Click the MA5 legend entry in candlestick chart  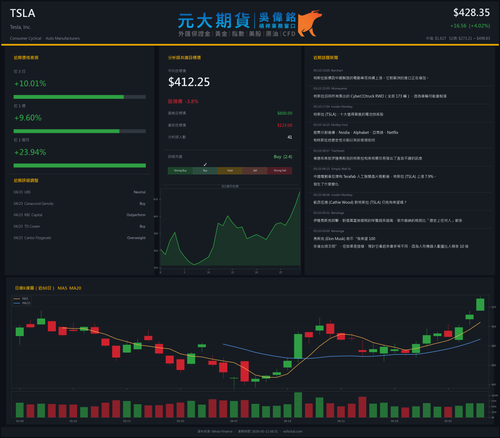click(21, 299)
